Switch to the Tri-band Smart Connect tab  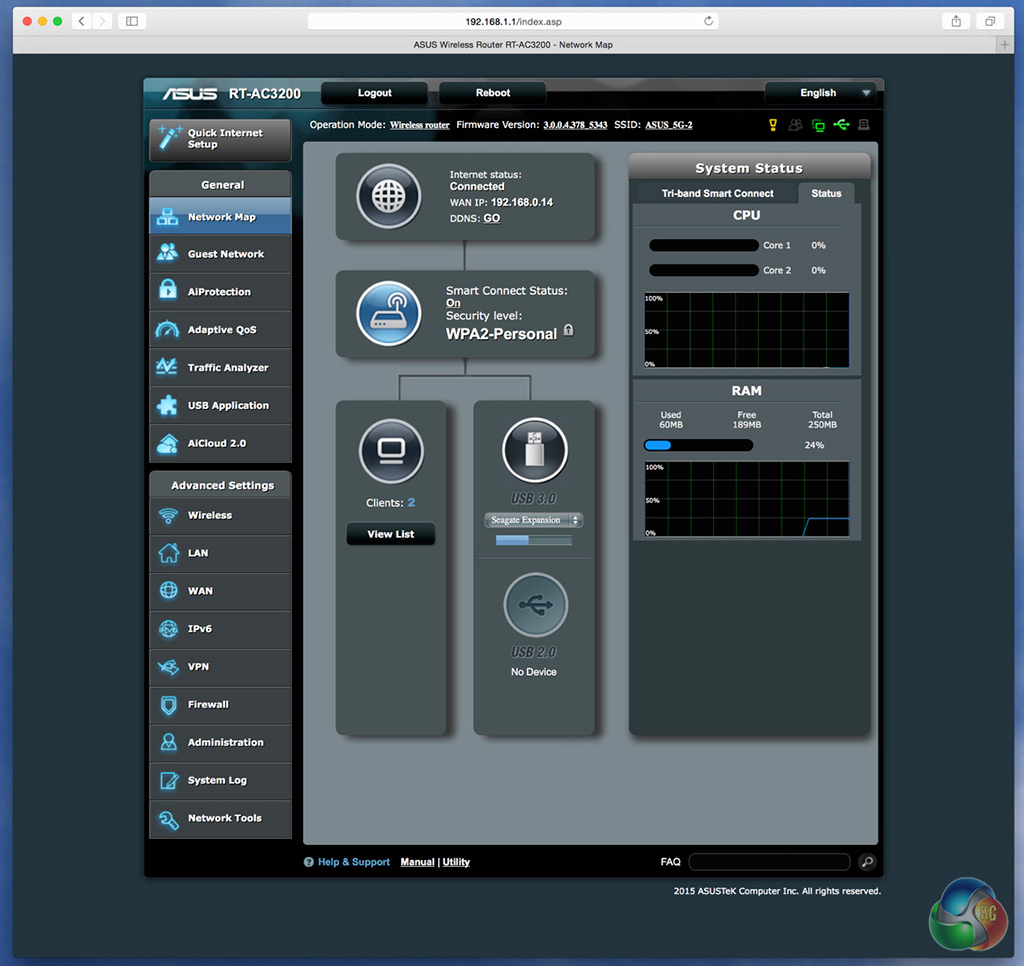pos(717,193)
